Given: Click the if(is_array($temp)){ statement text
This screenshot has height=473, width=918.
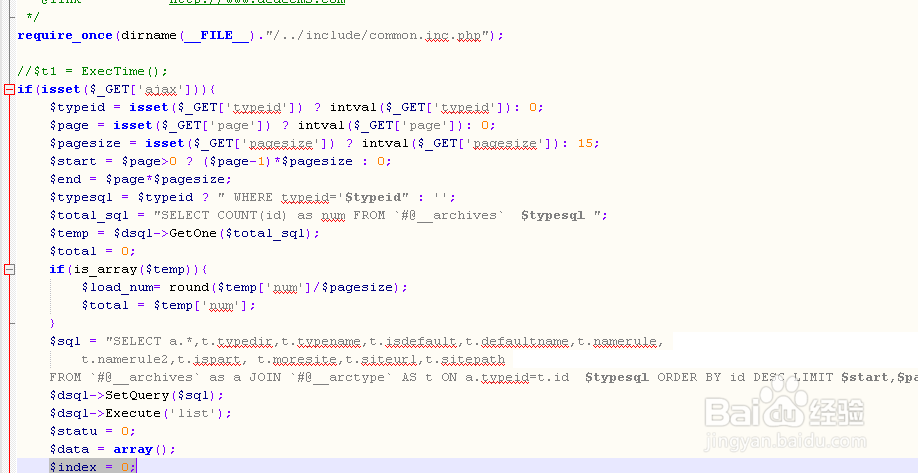Looking at the screenshot, I should tap(129, 269).
